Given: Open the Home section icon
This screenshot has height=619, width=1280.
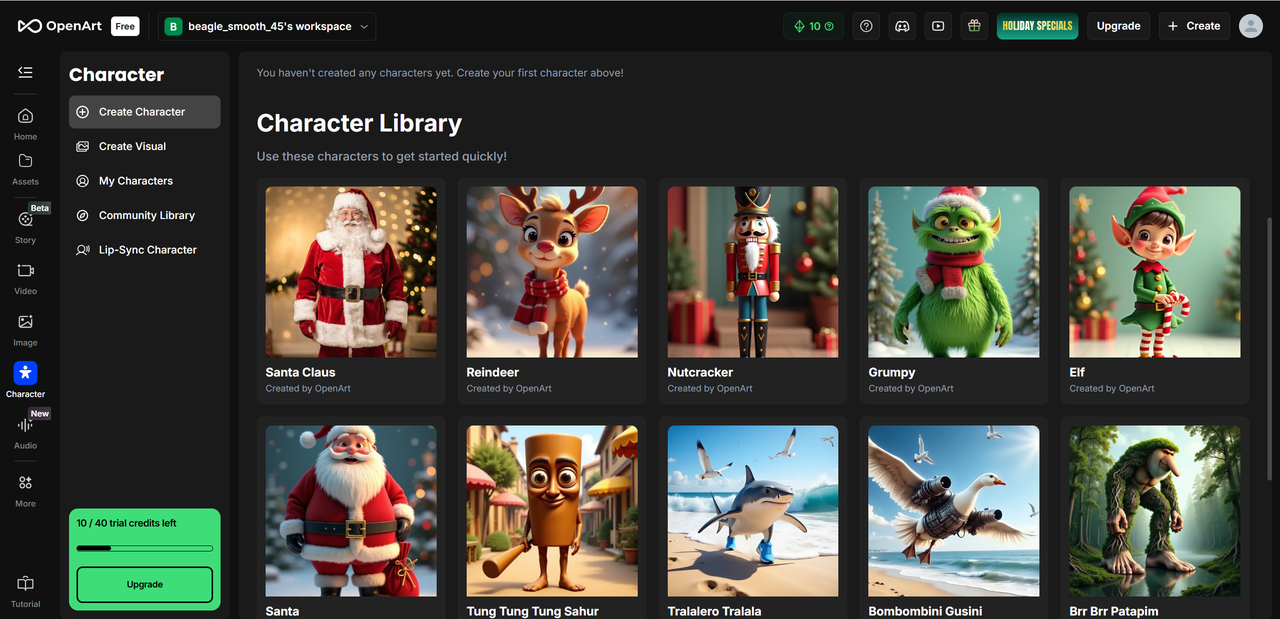Looking at the screenshot, I should click(25, 116).
